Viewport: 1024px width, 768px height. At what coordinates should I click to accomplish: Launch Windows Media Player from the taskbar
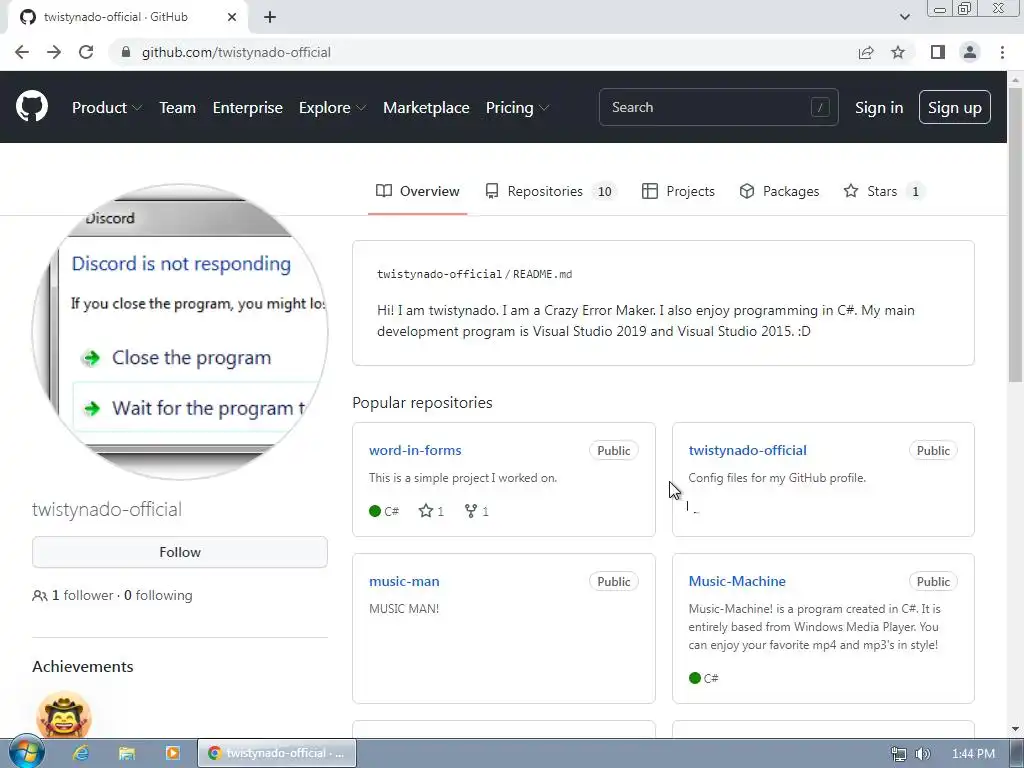point(172,753)
